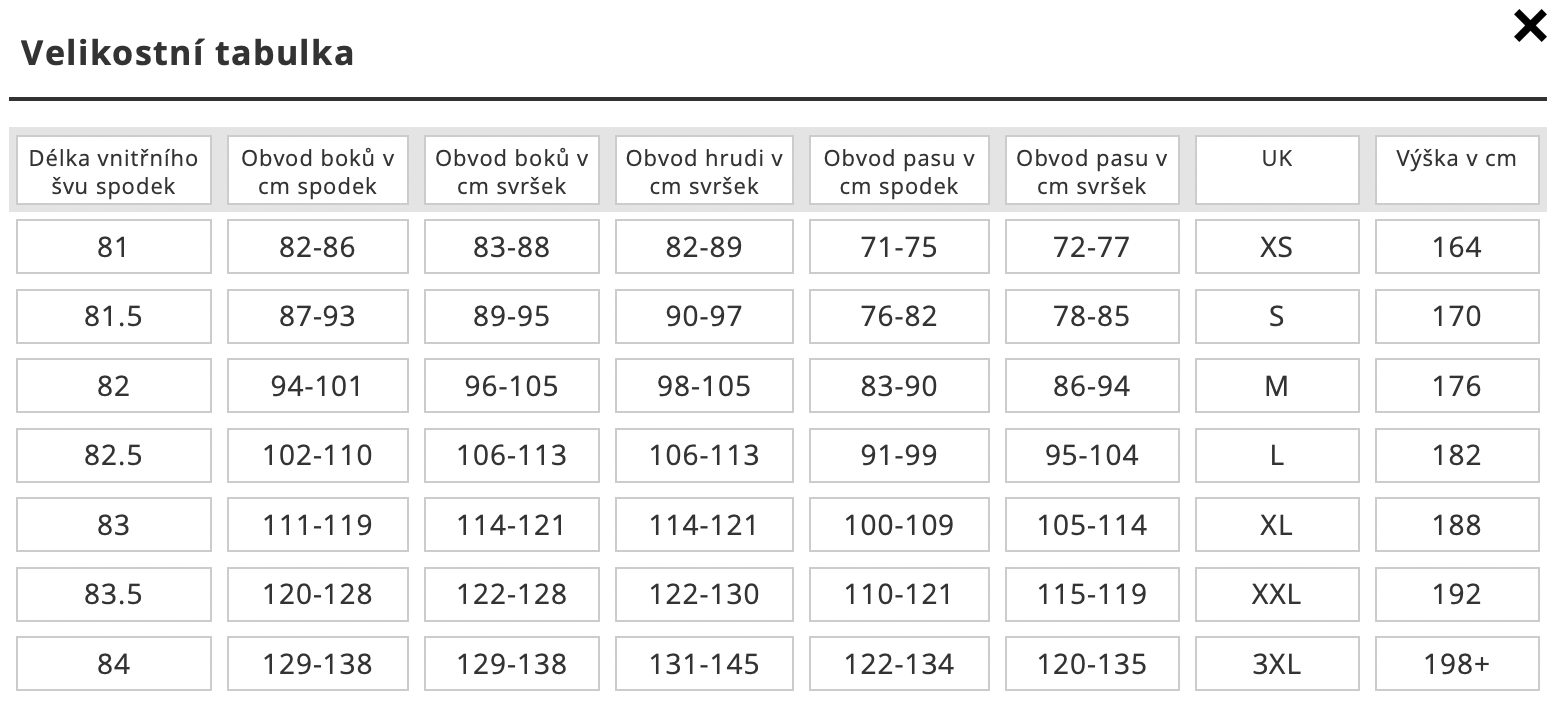Click hip range cell 94-101
Viewport: 1556px width, 718px height.
tap(318, 386)
